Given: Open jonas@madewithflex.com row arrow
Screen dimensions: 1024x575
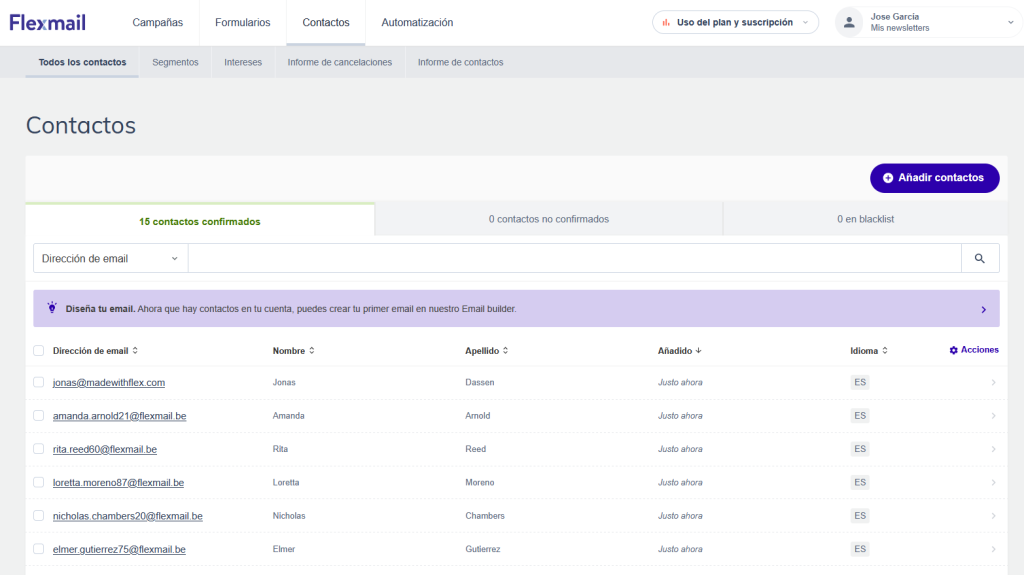Looking at the screenshot, I should coord(993,383).
